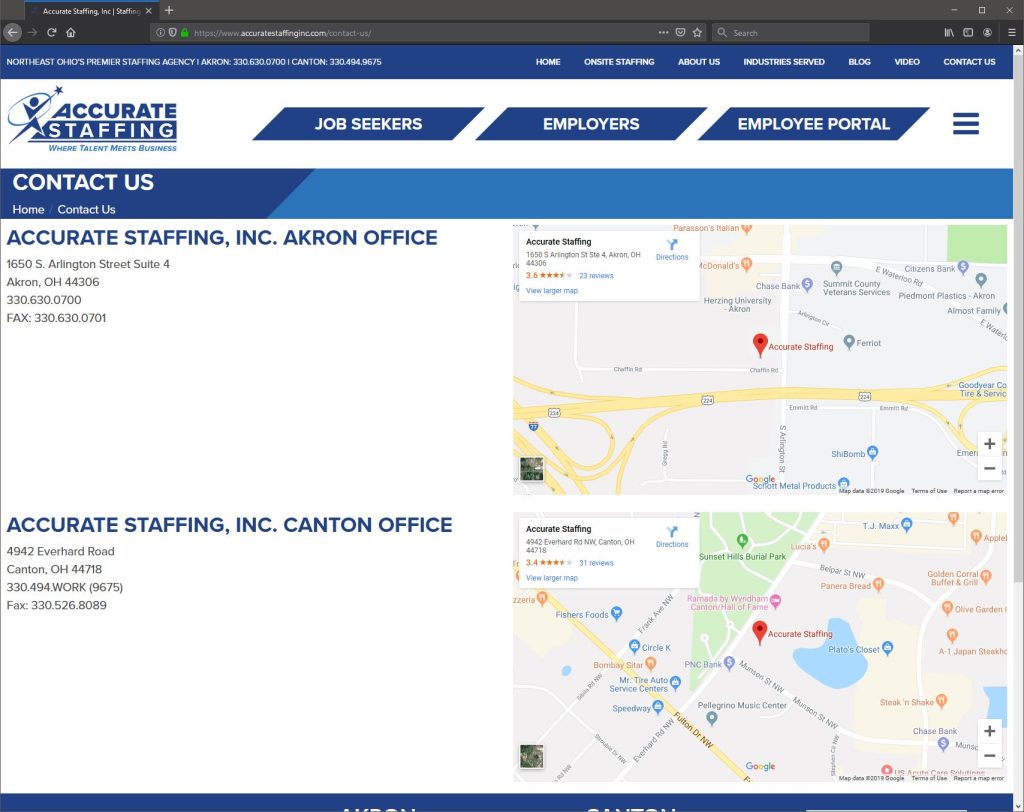
Task: Open the tracking protection shield icon
Action: tap(172, 33)
